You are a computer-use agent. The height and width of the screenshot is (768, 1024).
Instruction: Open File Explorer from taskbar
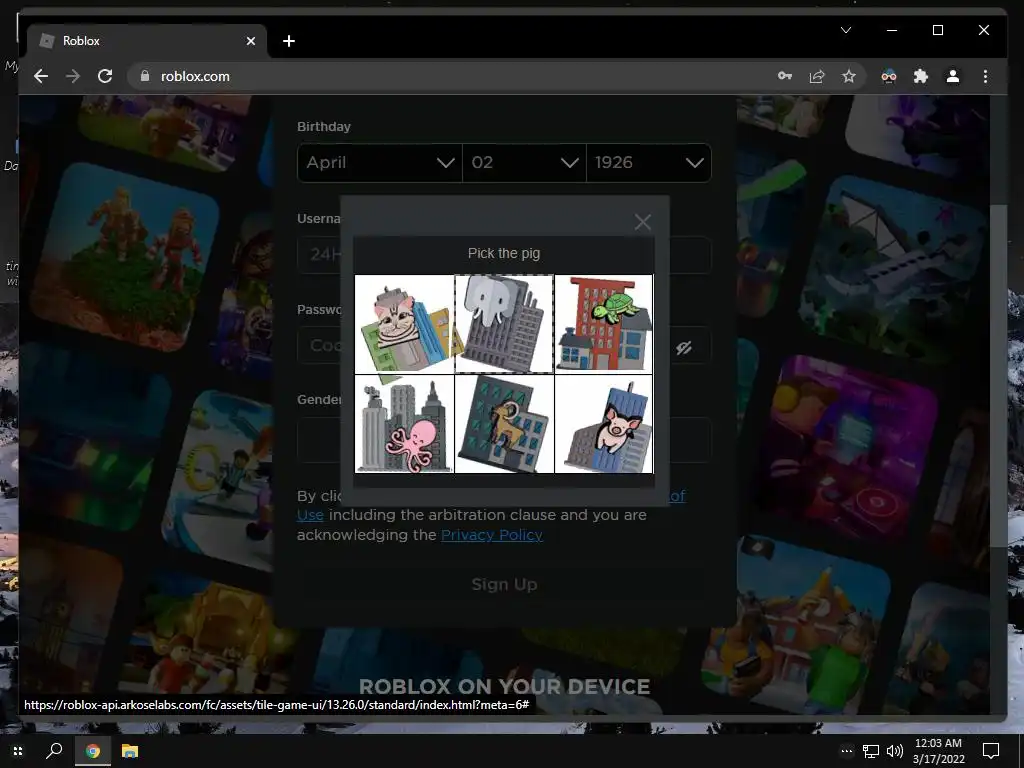(x=130, y=751)
